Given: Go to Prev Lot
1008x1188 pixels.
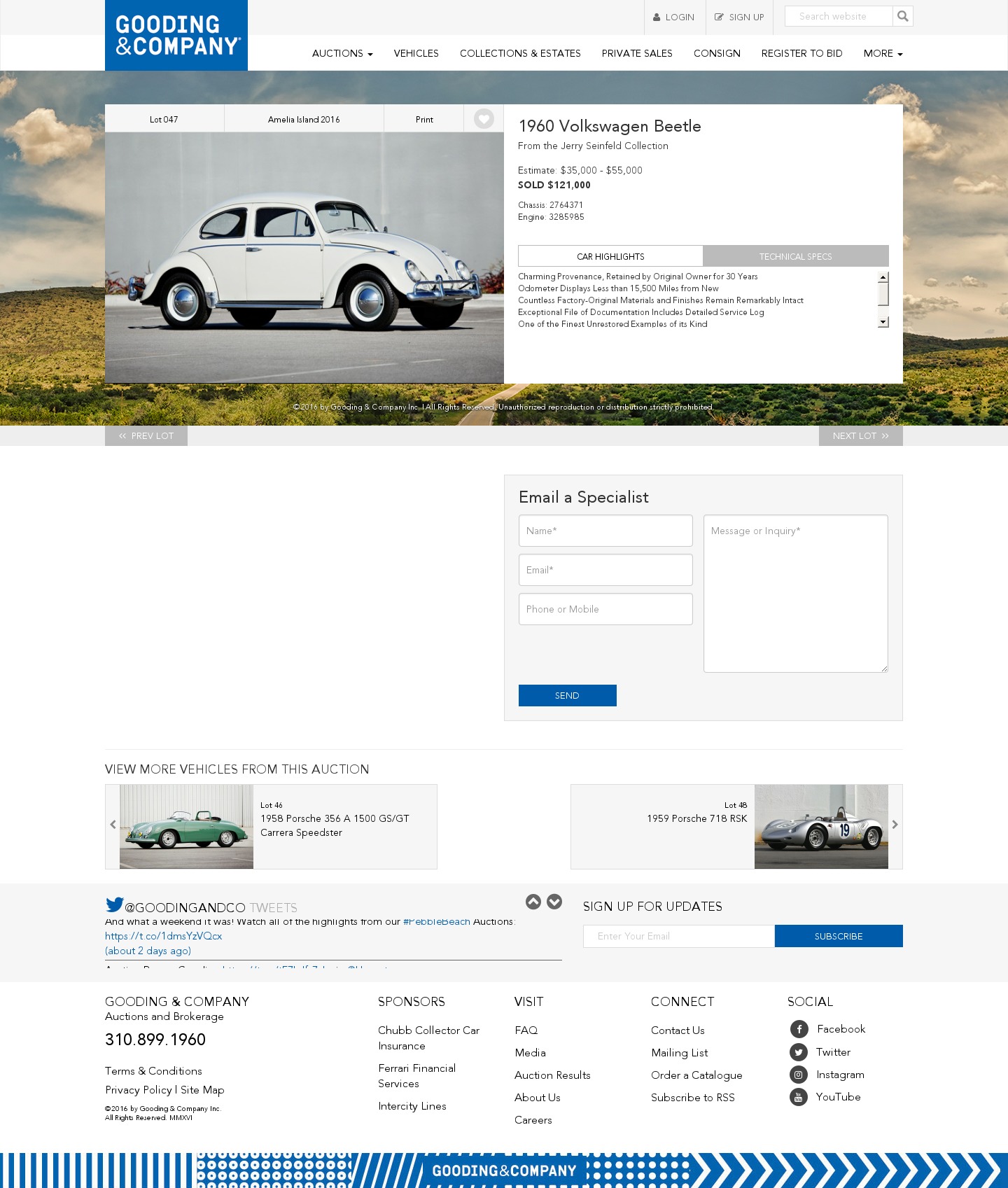Looking at the screenshot, I should click(146, 435).
